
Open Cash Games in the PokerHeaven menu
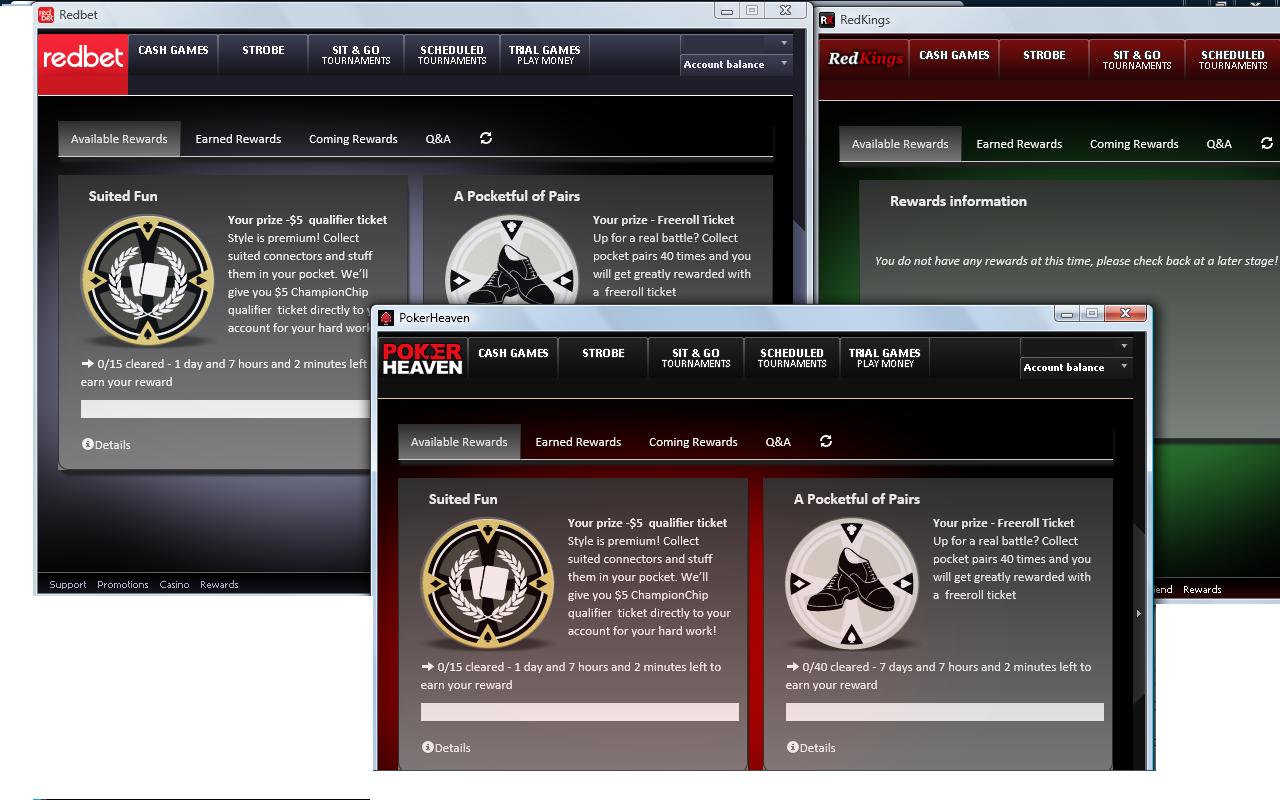point(513,354)
